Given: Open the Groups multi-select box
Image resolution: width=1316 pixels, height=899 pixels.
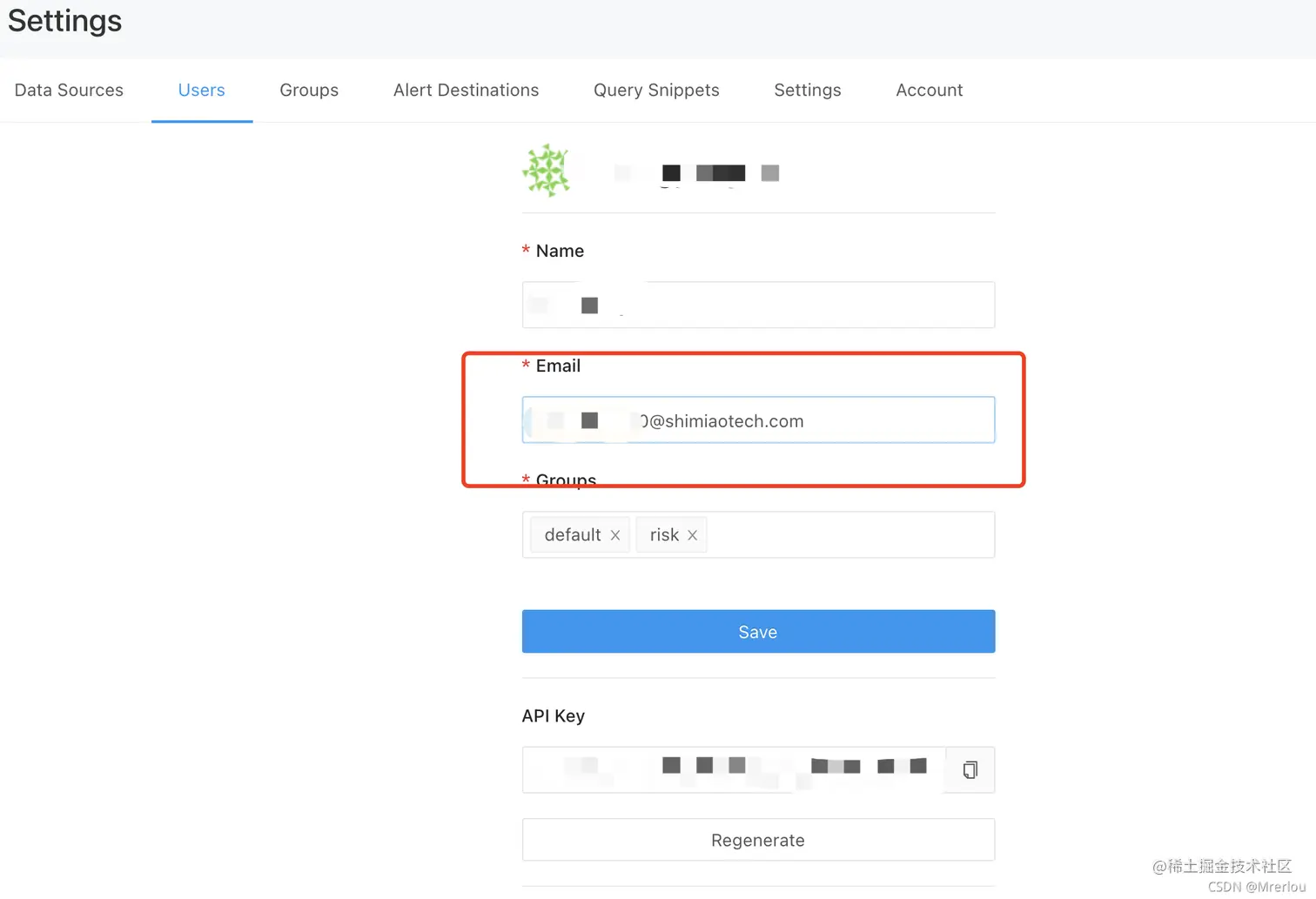Looking at the screenshot, I should [758, 534].
